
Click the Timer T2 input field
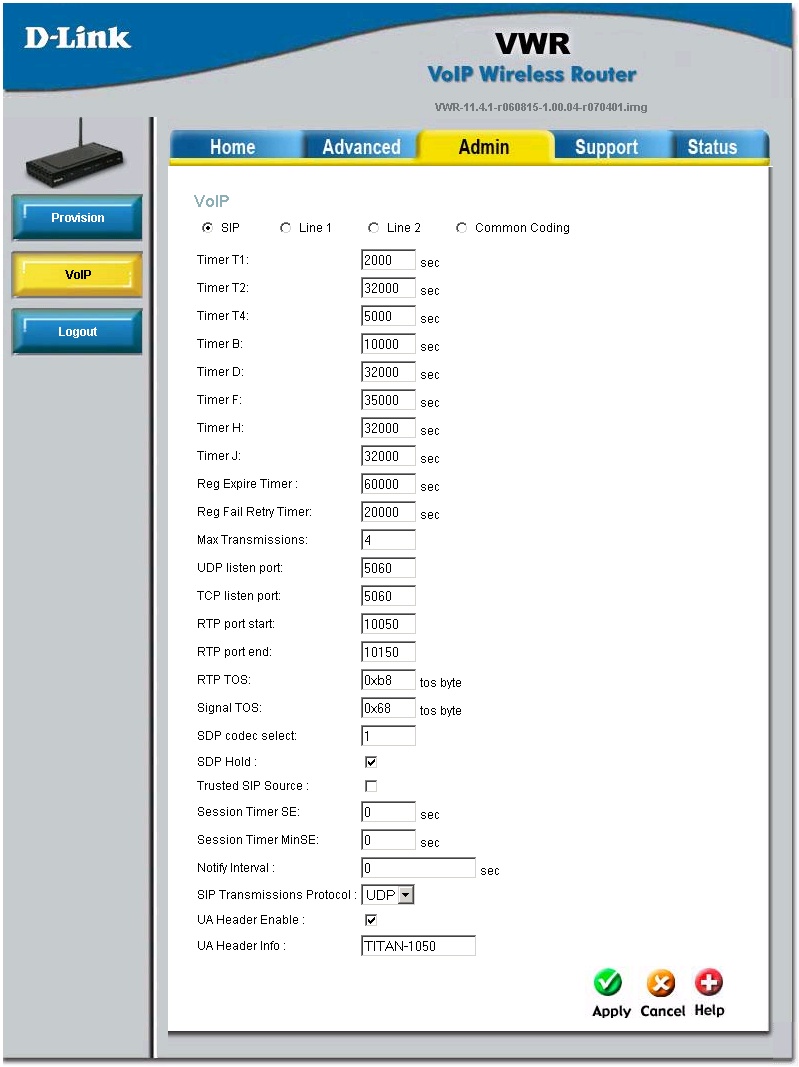[x=388, y=288]
